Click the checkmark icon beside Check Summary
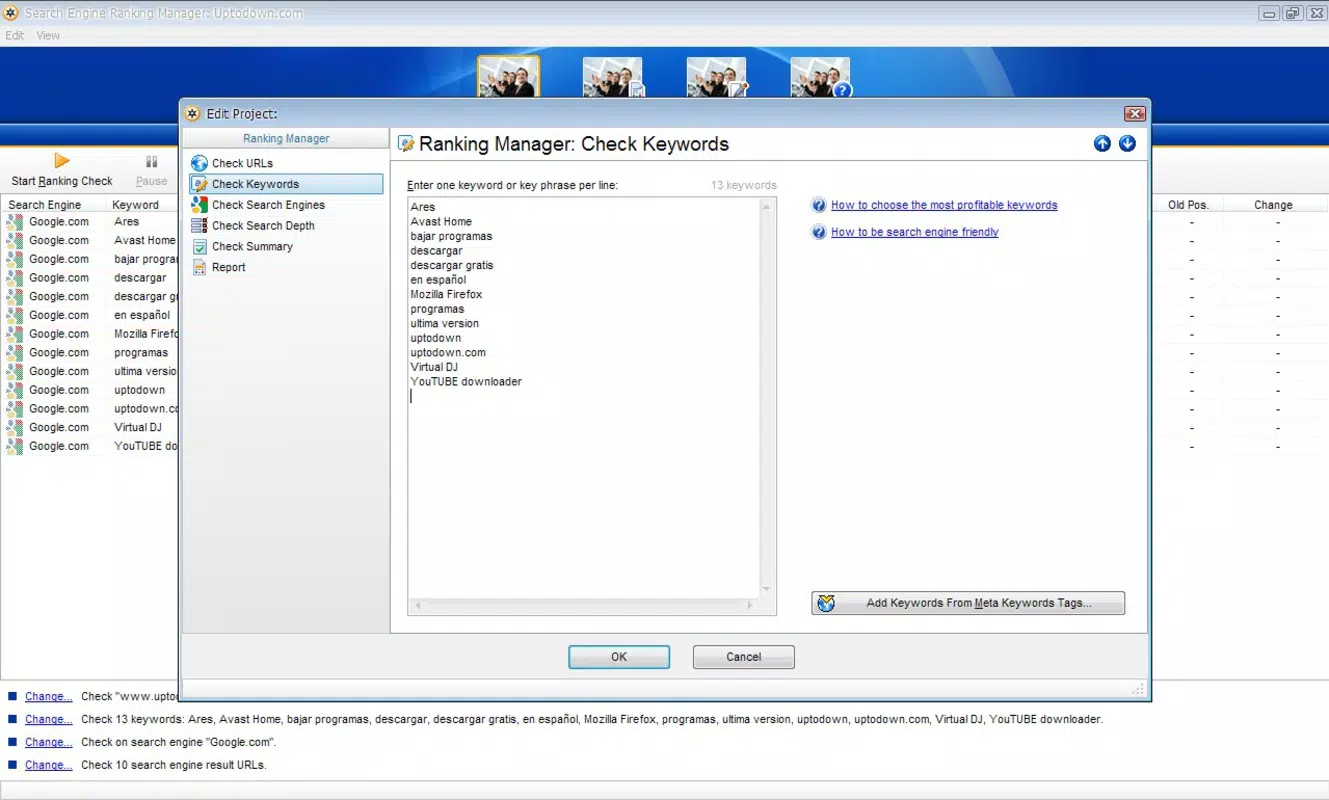The width and height of the screenshot is (1329, 800). (x=199, y=247)
